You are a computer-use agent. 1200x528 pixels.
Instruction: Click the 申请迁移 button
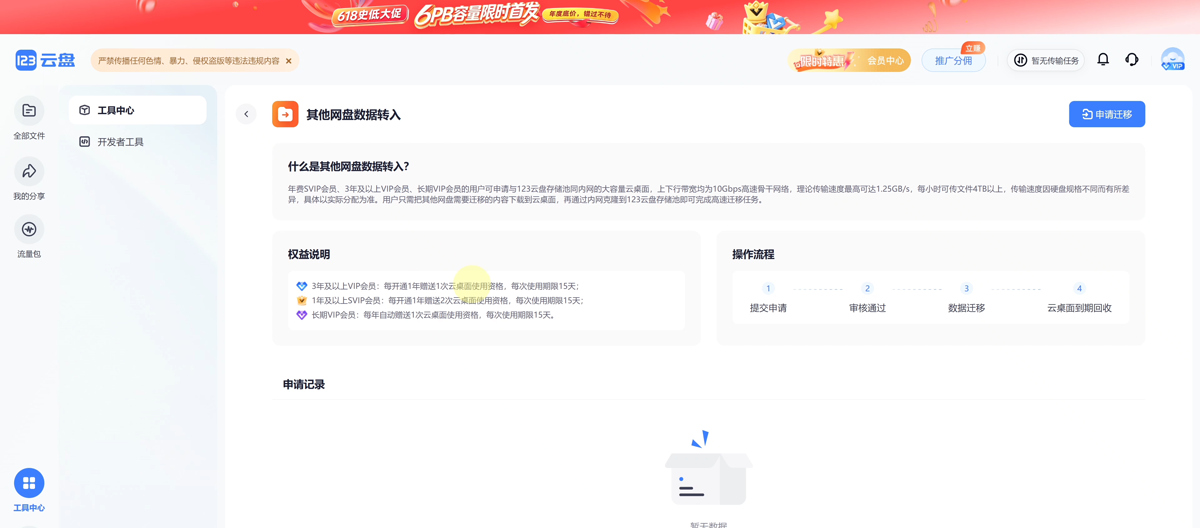click(x=1107, y=114)
